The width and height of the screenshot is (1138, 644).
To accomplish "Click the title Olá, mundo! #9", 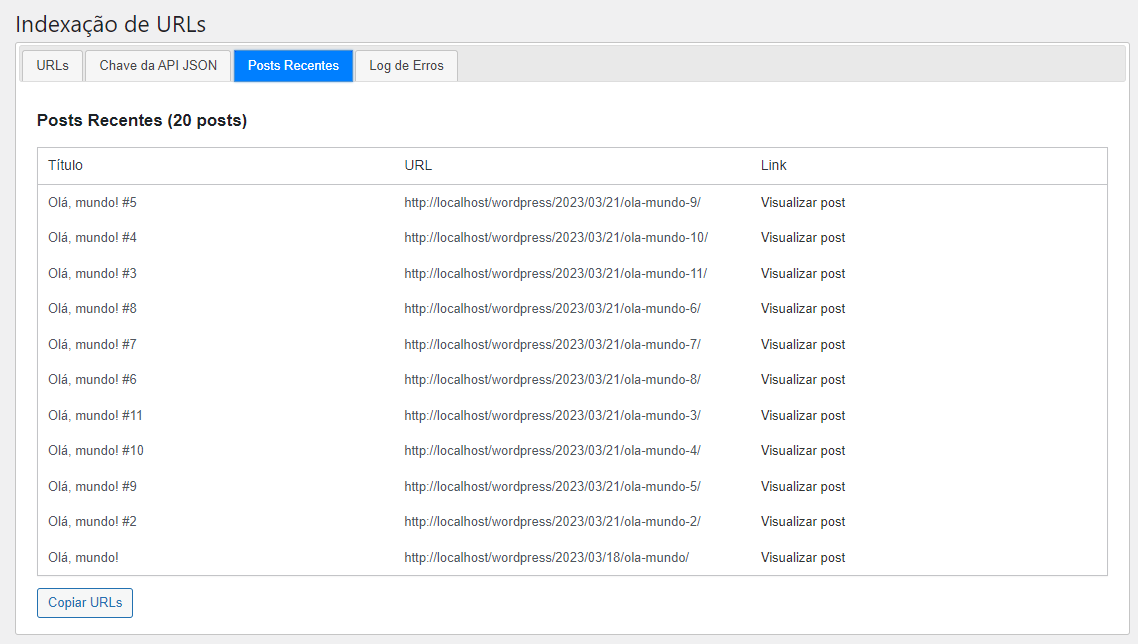I will (92, 486).
